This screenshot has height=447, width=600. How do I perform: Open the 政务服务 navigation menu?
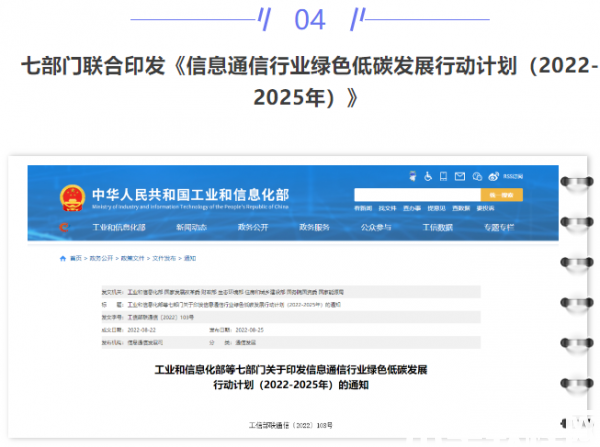(x=315, y=227)
